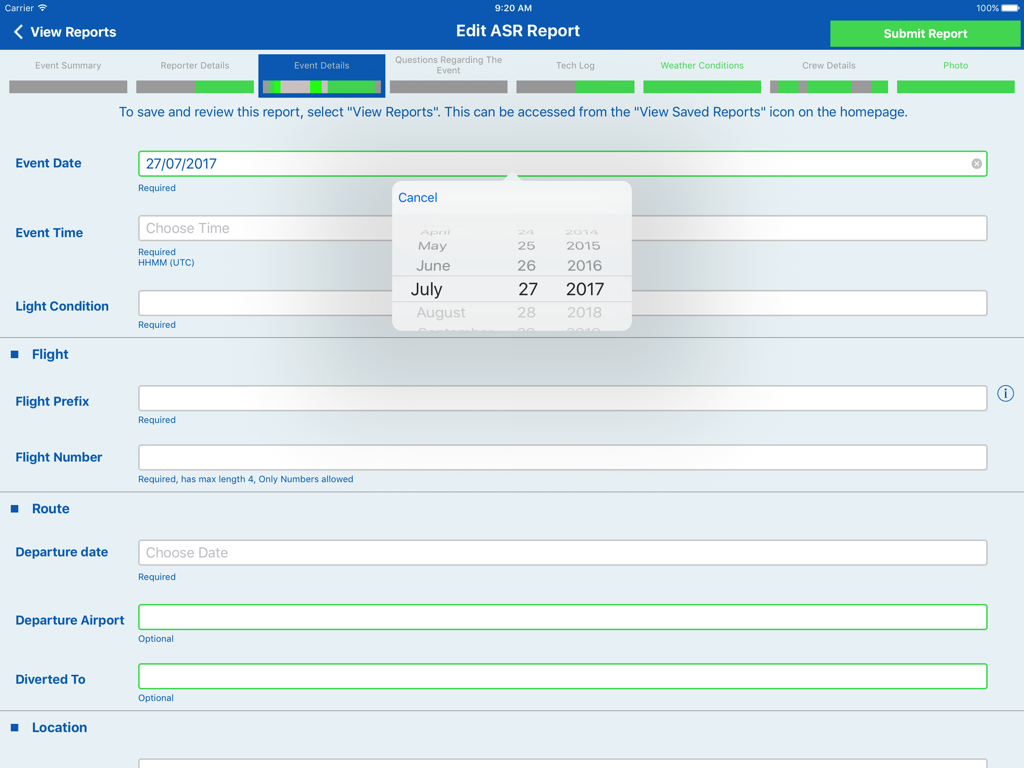Pick year 2016 in date picker
This screenshot has width=1024, height=768.
(584, 266)
